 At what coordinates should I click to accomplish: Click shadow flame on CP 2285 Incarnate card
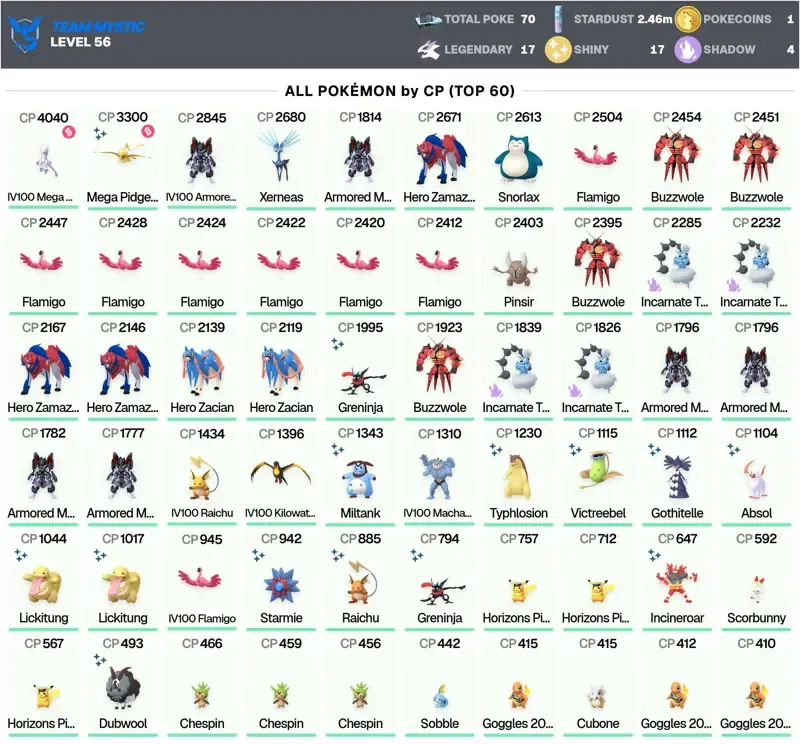tap(655, 284)
